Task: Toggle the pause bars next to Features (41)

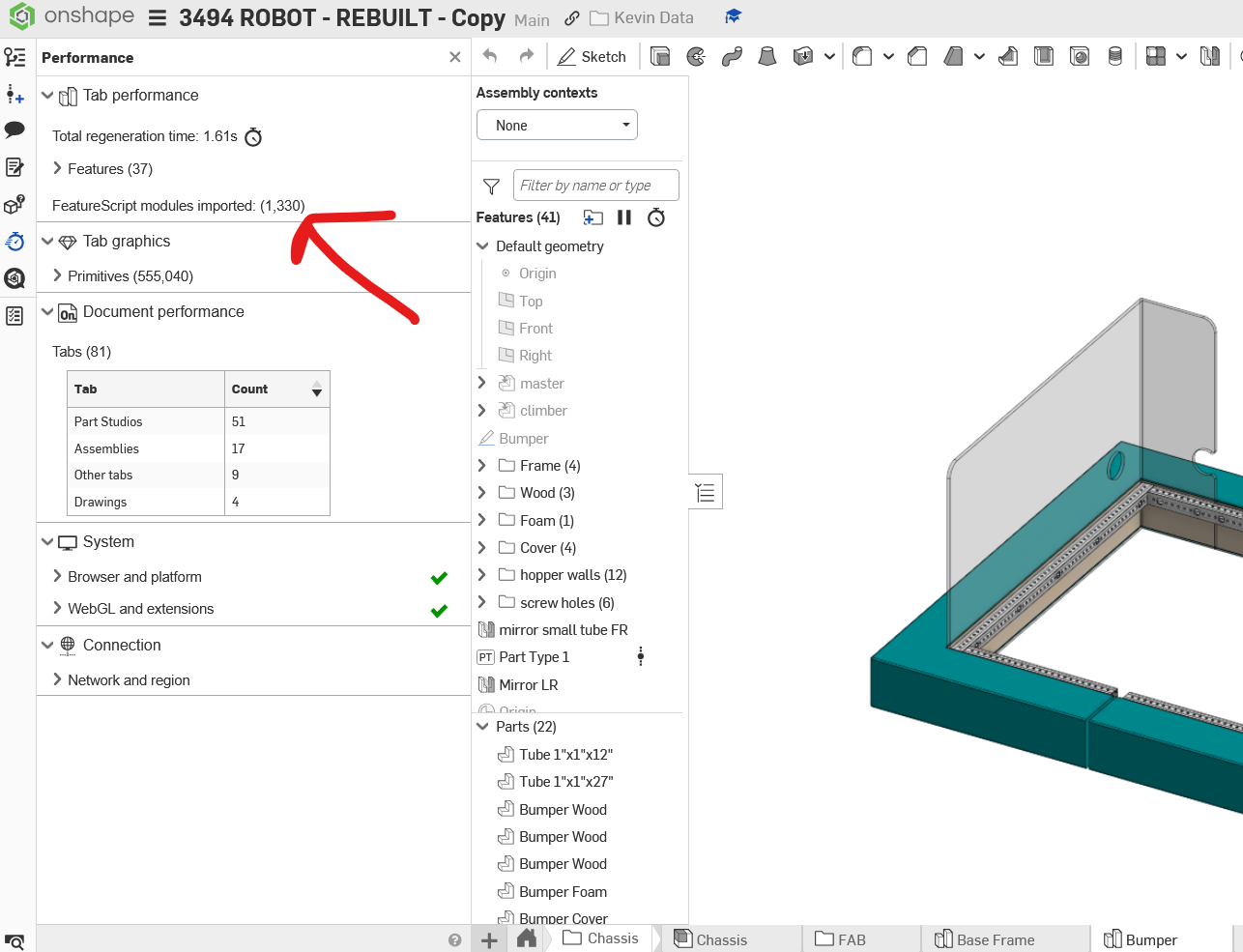Action: [x=624, y=217]
